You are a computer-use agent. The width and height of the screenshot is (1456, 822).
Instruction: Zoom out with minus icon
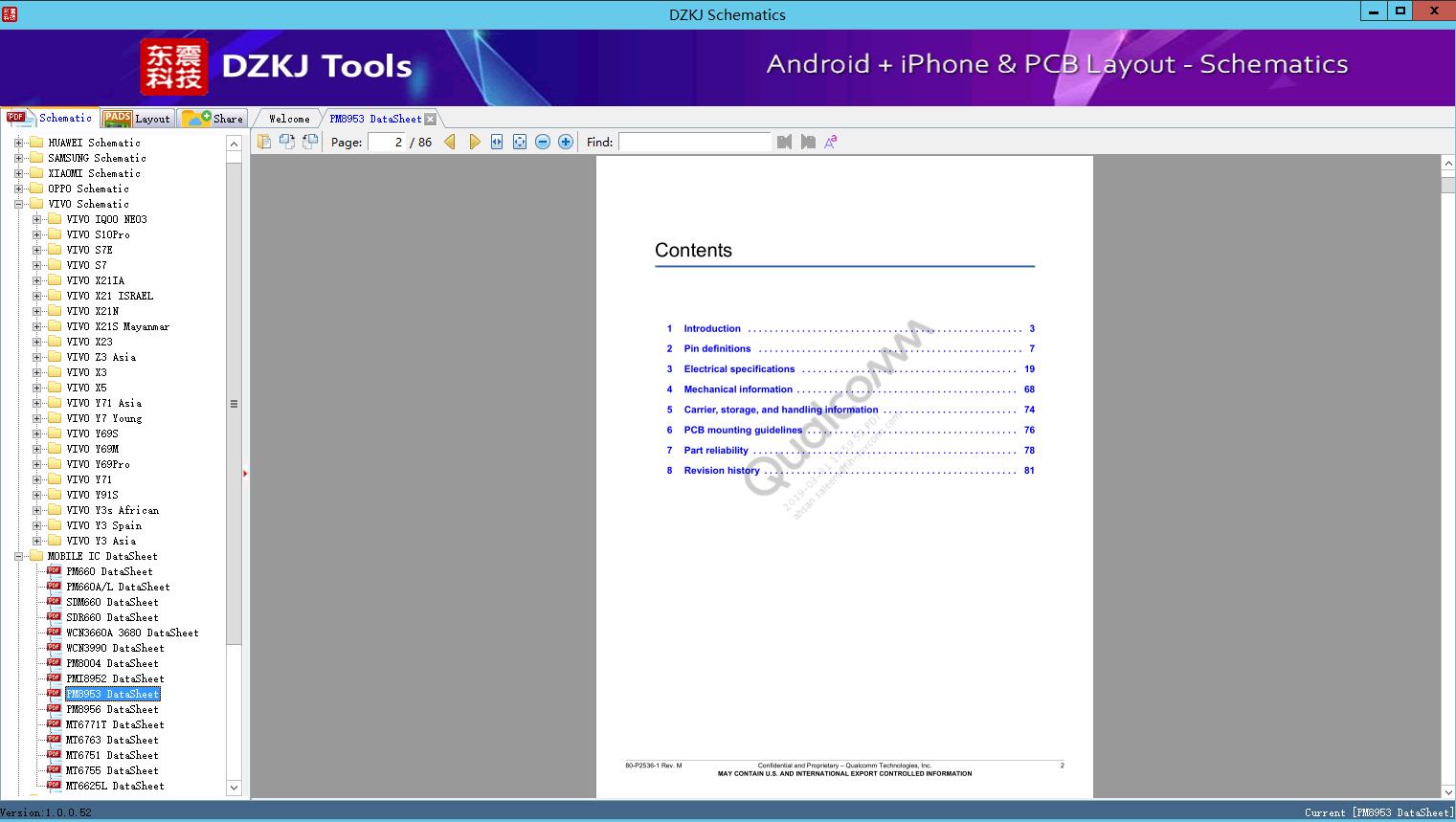543,142
